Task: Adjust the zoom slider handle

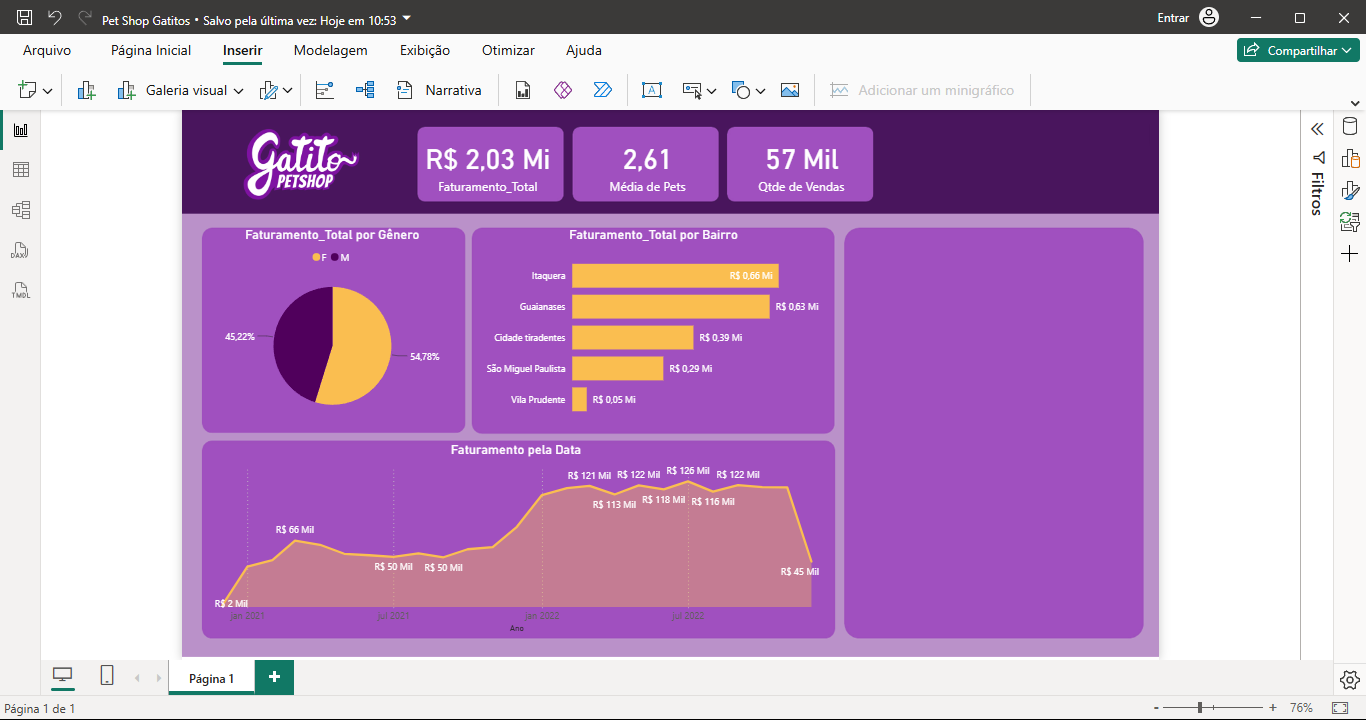Action: coord(1200,708)
